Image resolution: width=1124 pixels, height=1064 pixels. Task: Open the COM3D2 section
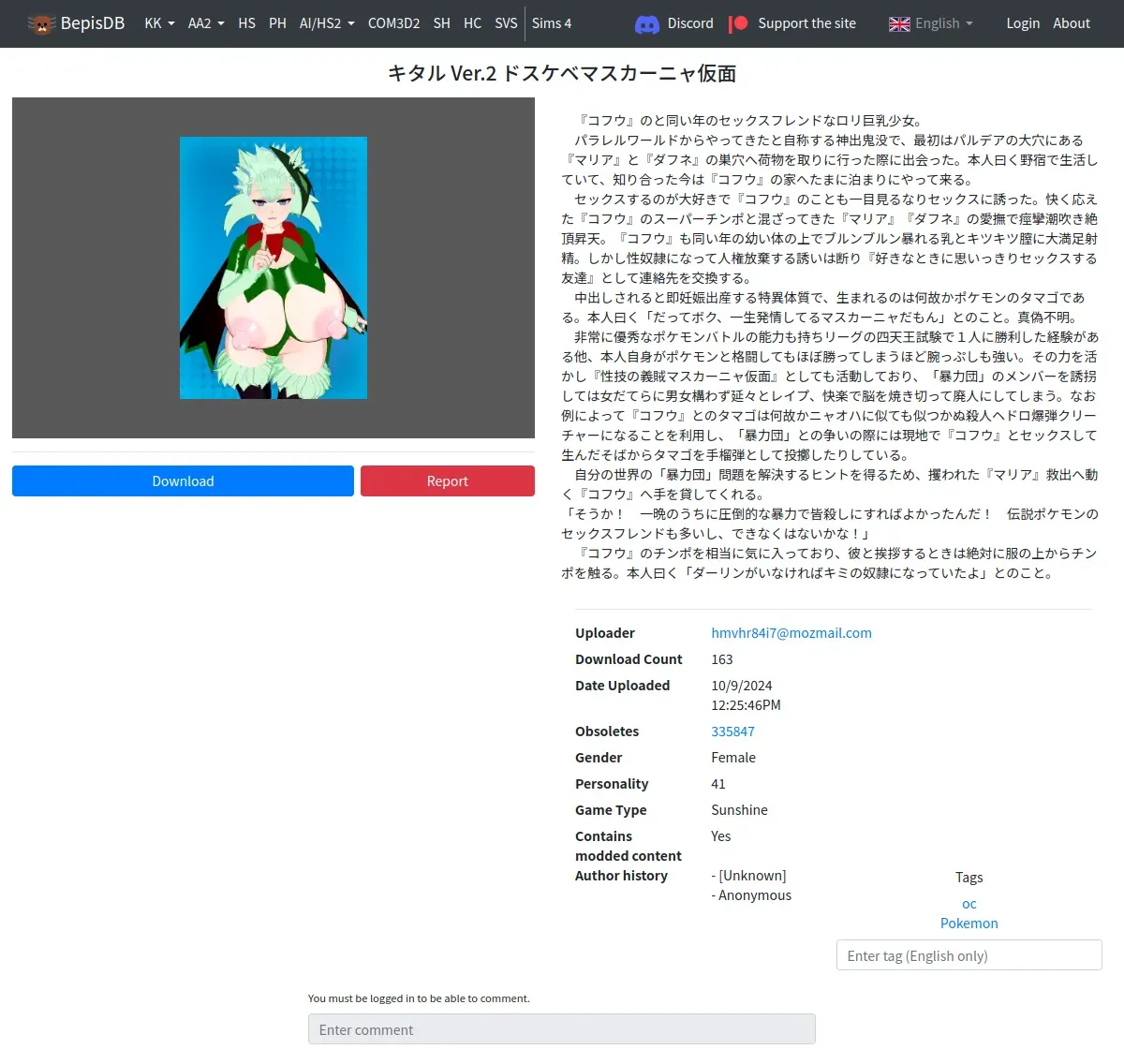point(393,23)
